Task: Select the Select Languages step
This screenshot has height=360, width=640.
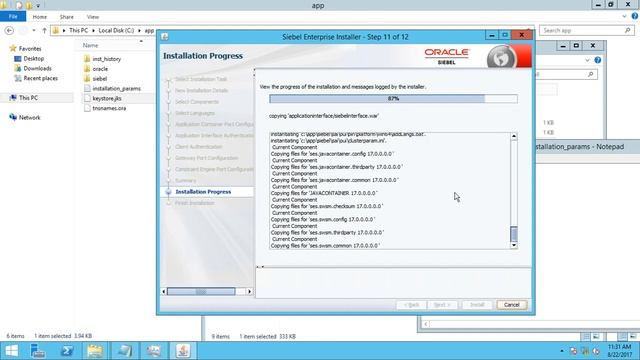Action: pyautogui.click(x=195, y=113)
